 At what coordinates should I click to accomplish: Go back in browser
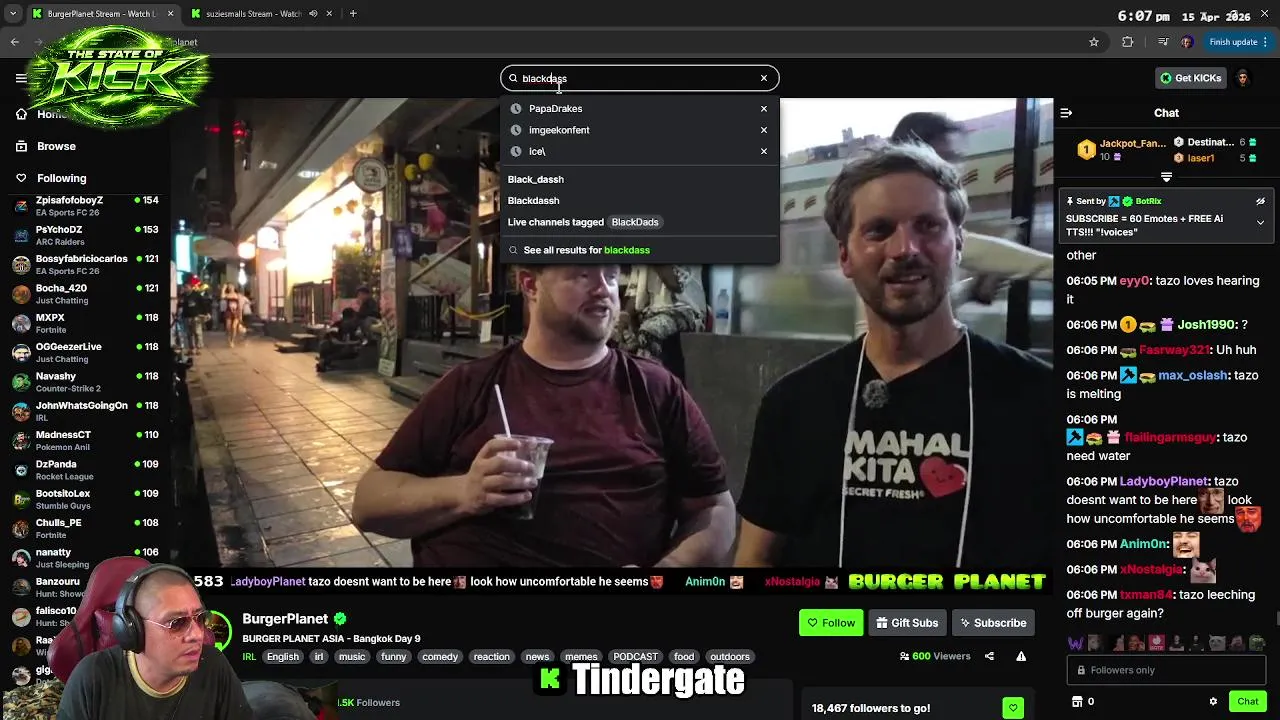(15, 42)
